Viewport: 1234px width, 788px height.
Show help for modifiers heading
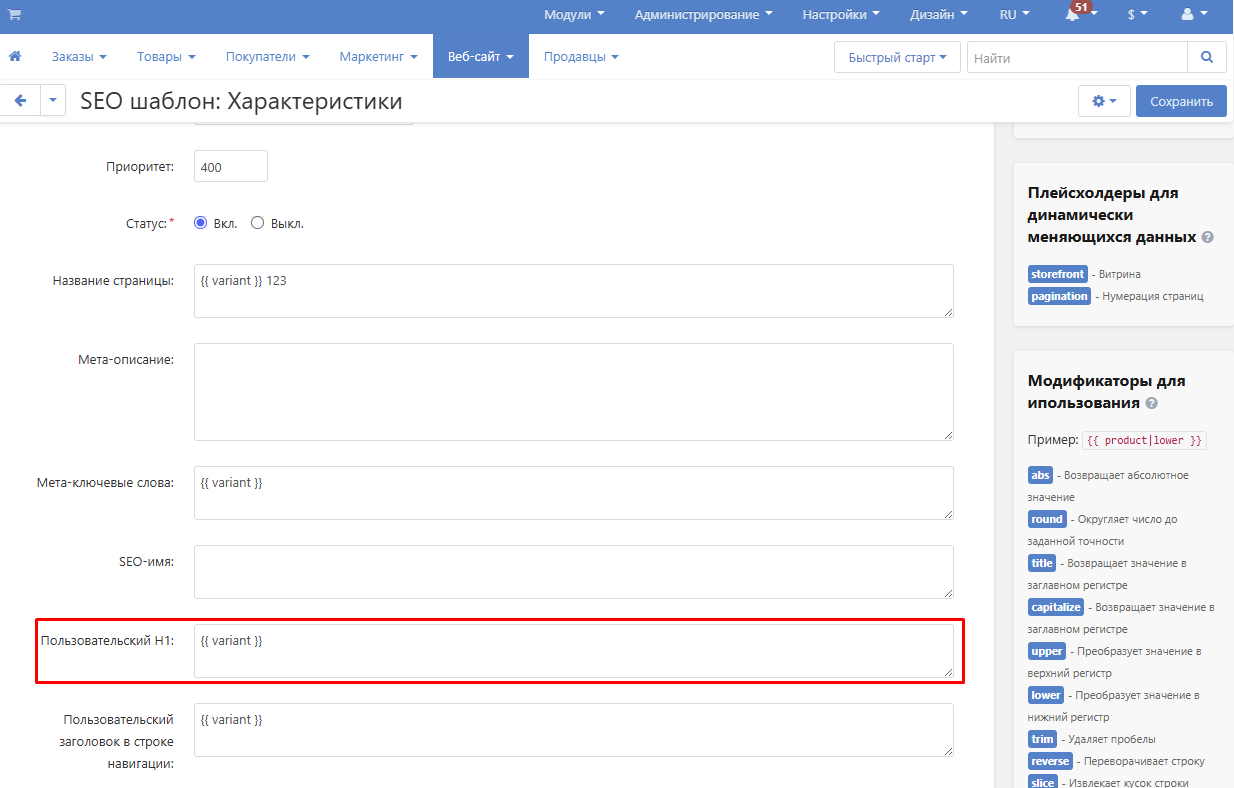1152,404
